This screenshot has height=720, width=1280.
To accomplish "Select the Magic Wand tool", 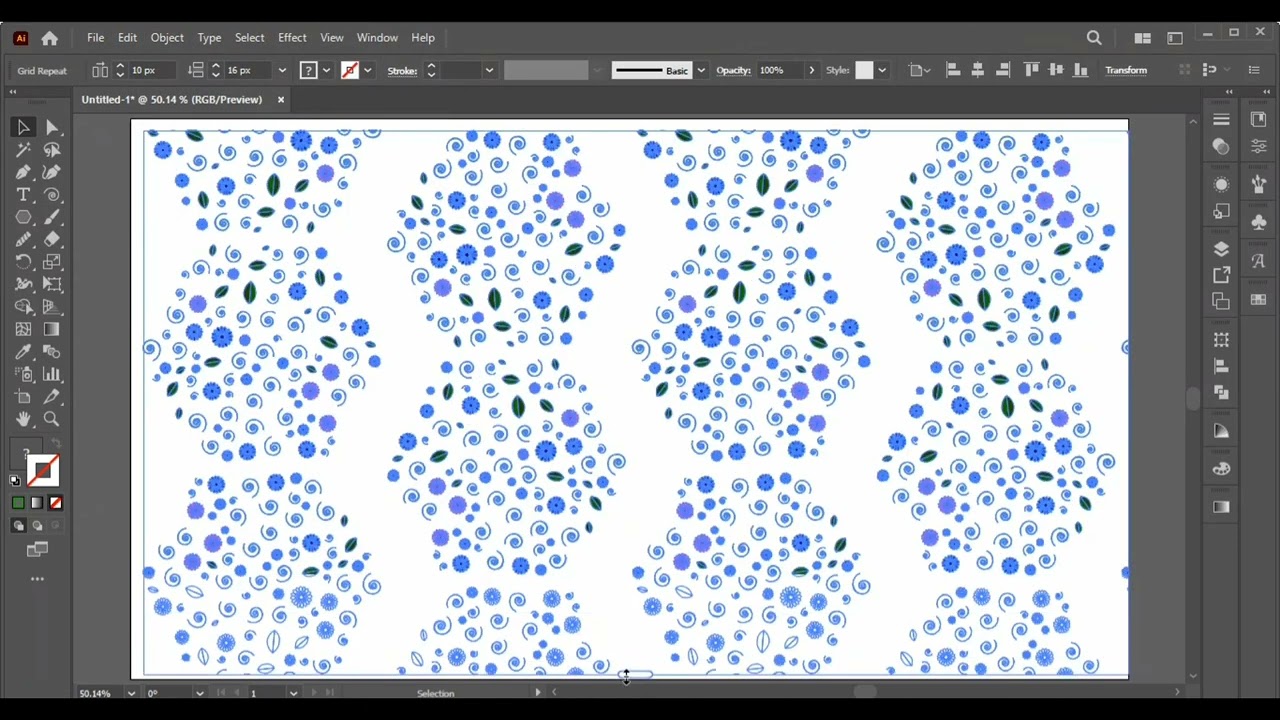I will click(x=23, y=150).
